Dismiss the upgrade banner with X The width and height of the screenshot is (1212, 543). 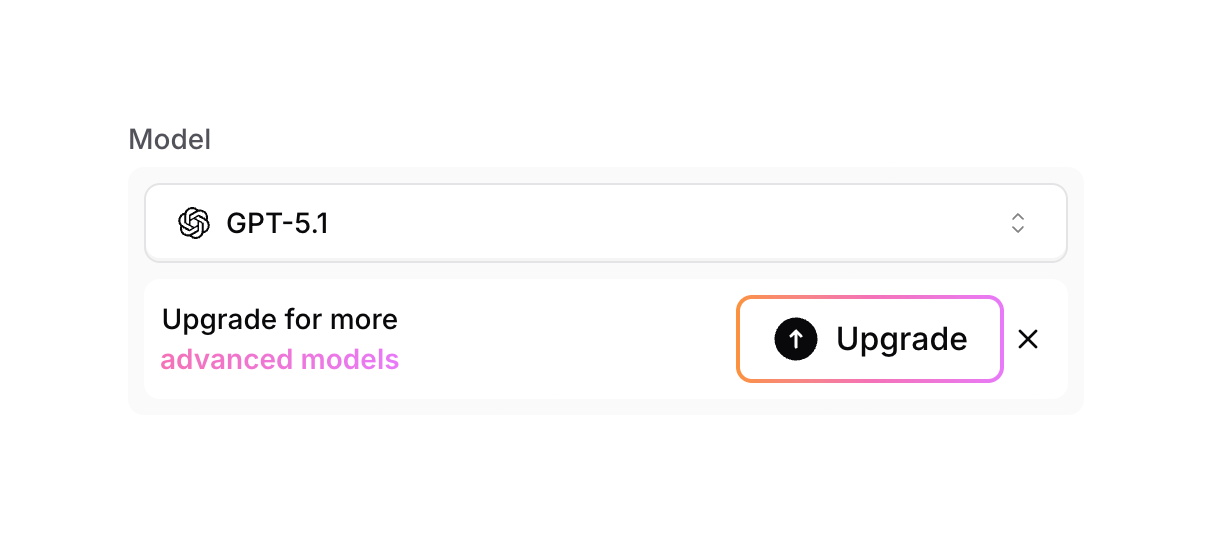[x=1027, y=340]
